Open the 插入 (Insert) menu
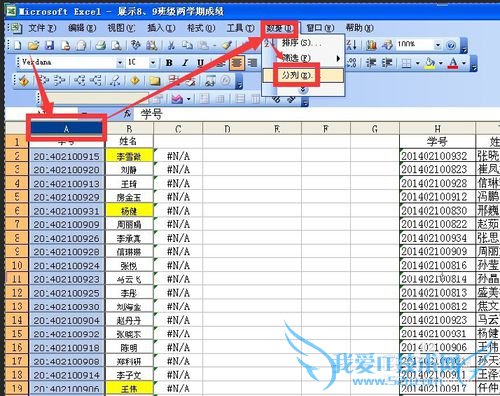500x396 pixels. [x=161, y=28]
